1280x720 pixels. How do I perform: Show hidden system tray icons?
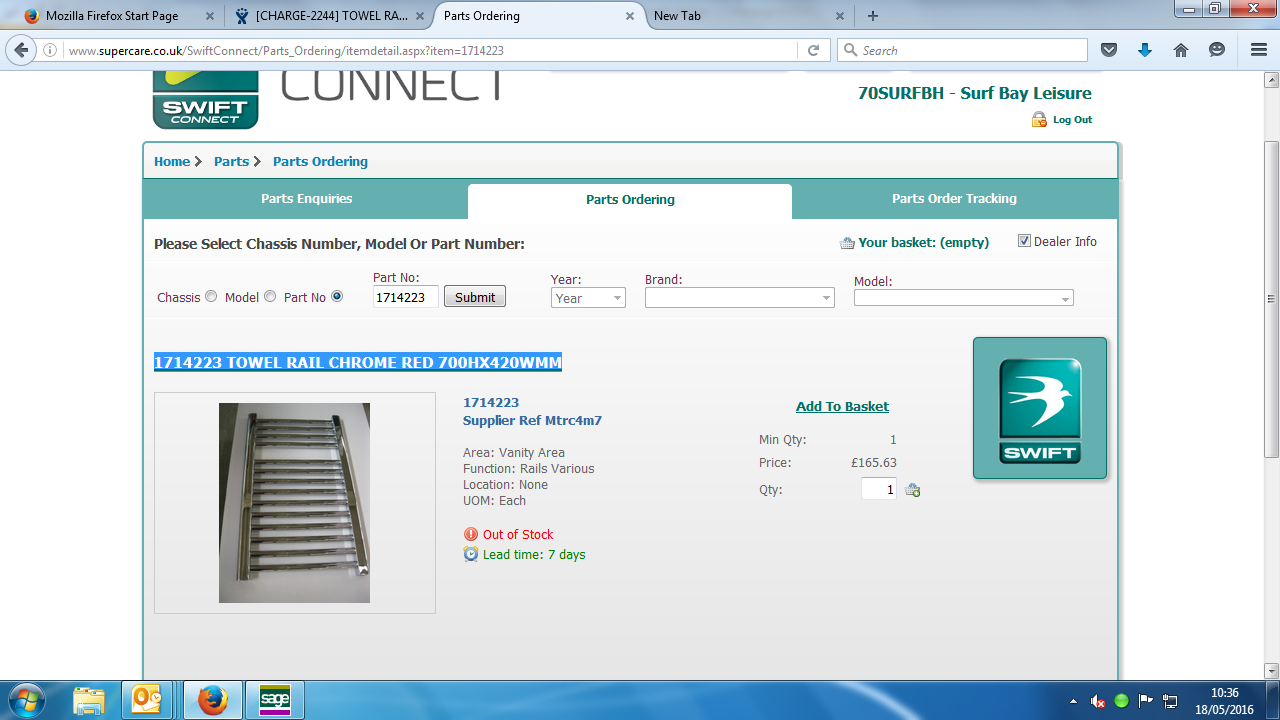pyautogui.click(x=1073, y=701)
